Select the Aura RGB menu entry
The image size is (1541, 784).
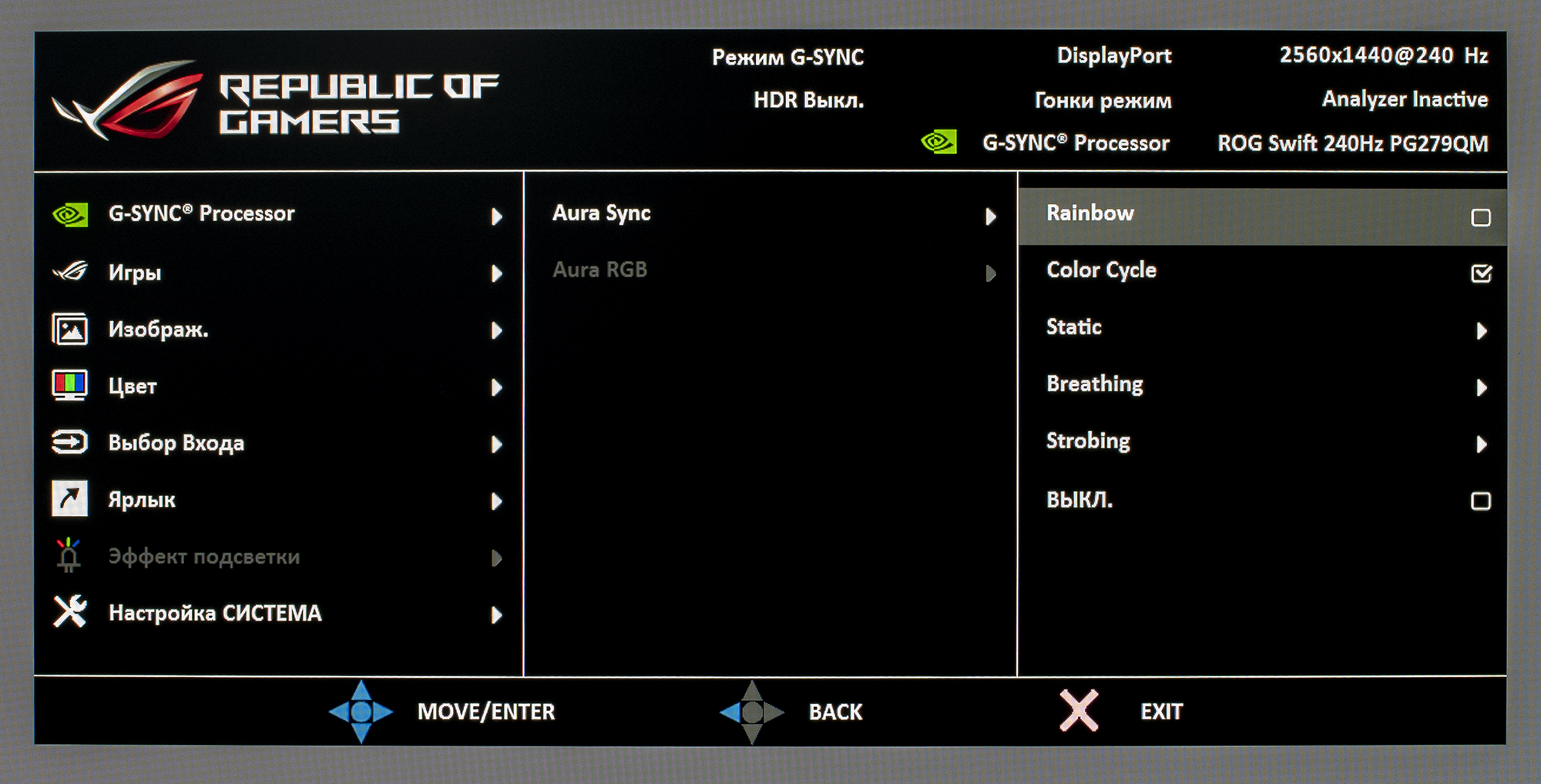coord(770,271)
